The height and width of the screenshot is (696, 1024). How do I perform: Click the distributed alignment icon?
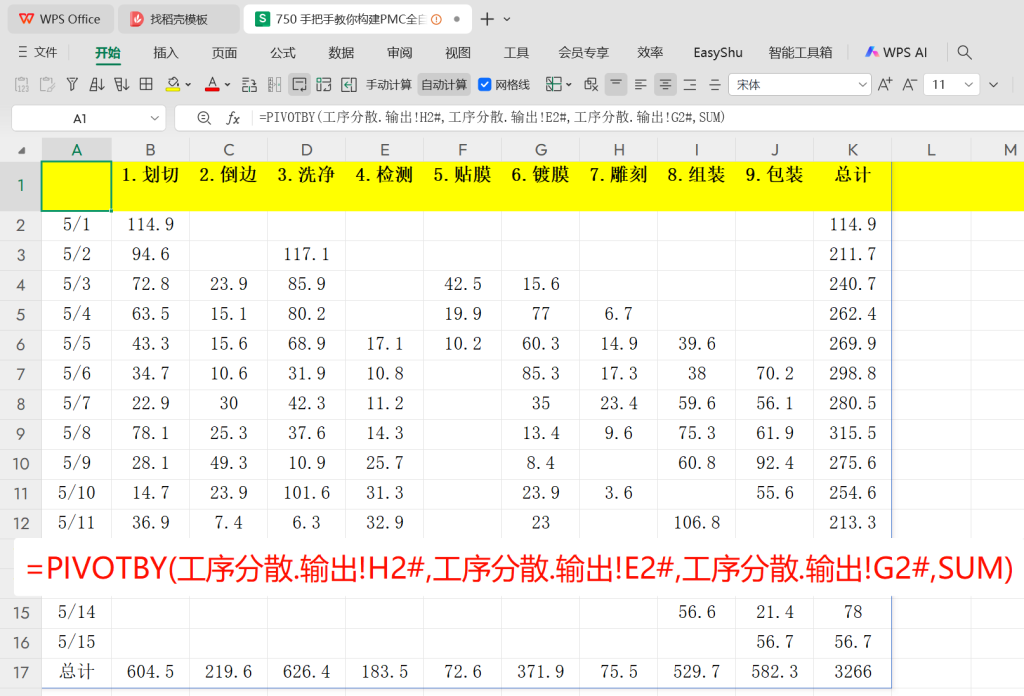pos(714,85)
